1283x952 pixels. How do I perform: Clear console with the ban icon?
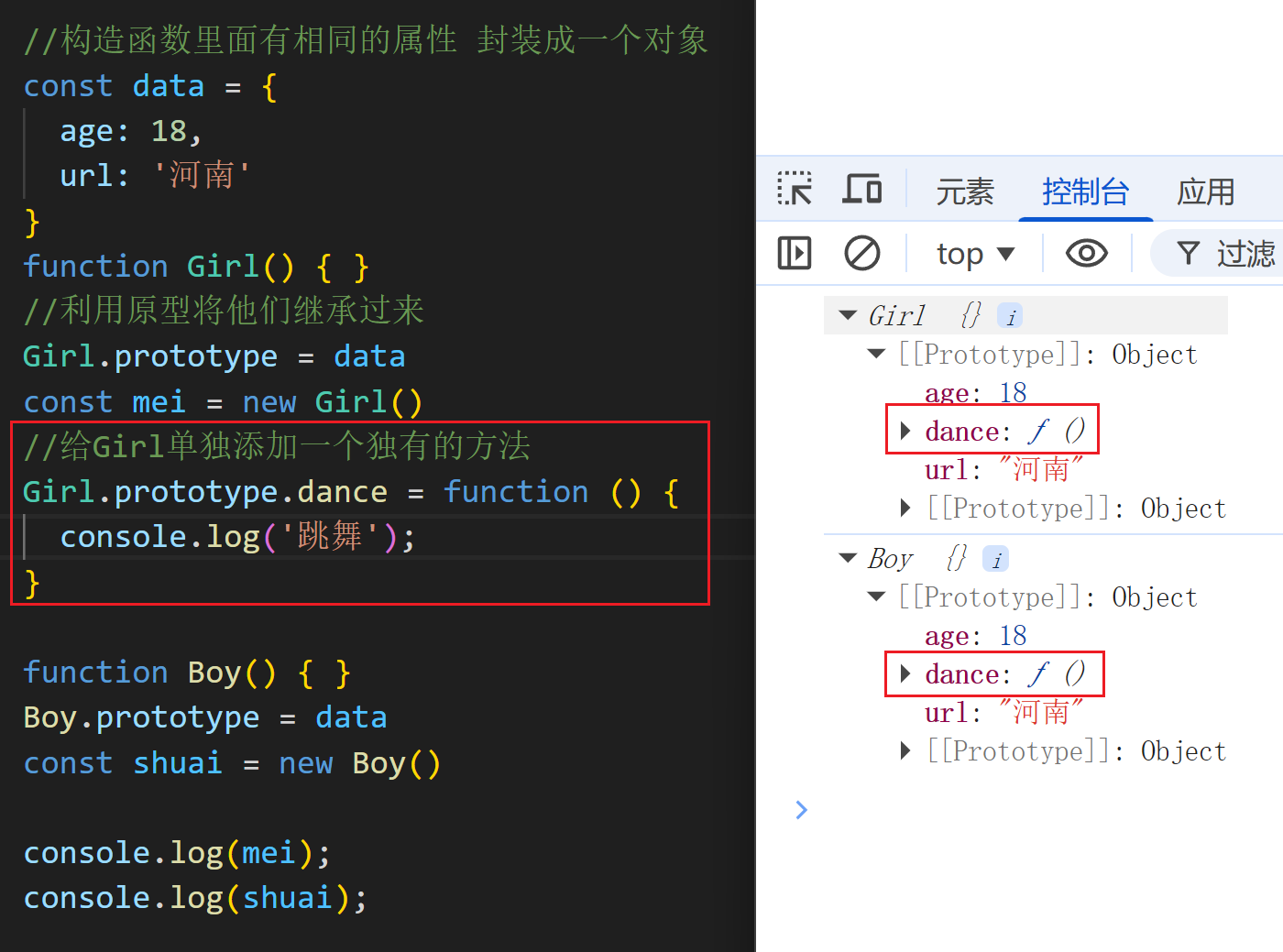[x=861, y=253]
